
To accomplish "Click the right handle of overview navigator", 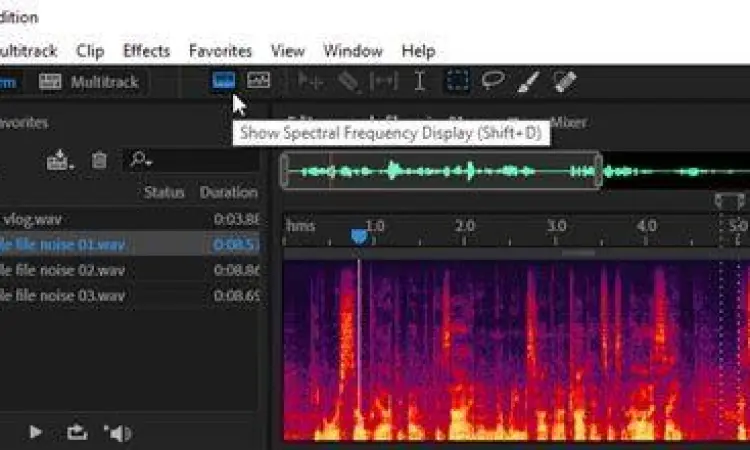I will [x=598, y=171].
